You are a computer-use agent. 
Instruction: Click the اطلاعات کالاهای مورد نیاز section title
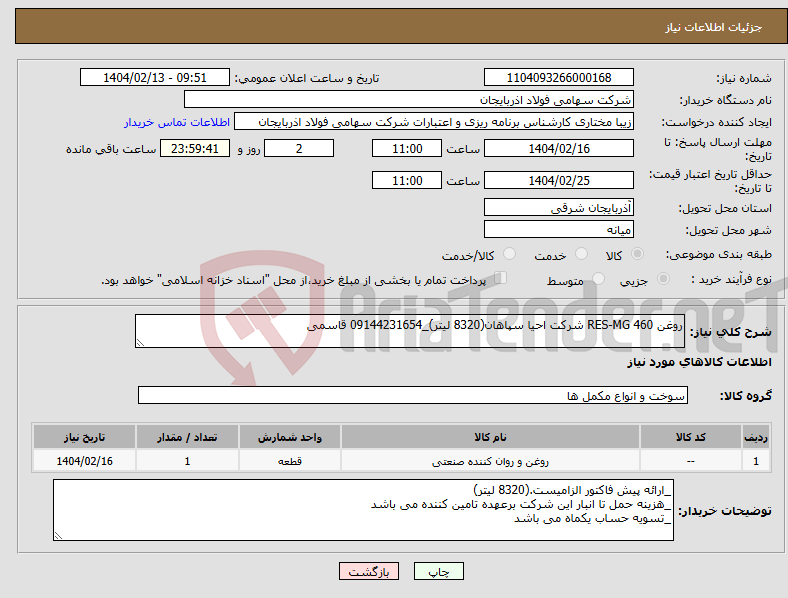pos(699,362)
